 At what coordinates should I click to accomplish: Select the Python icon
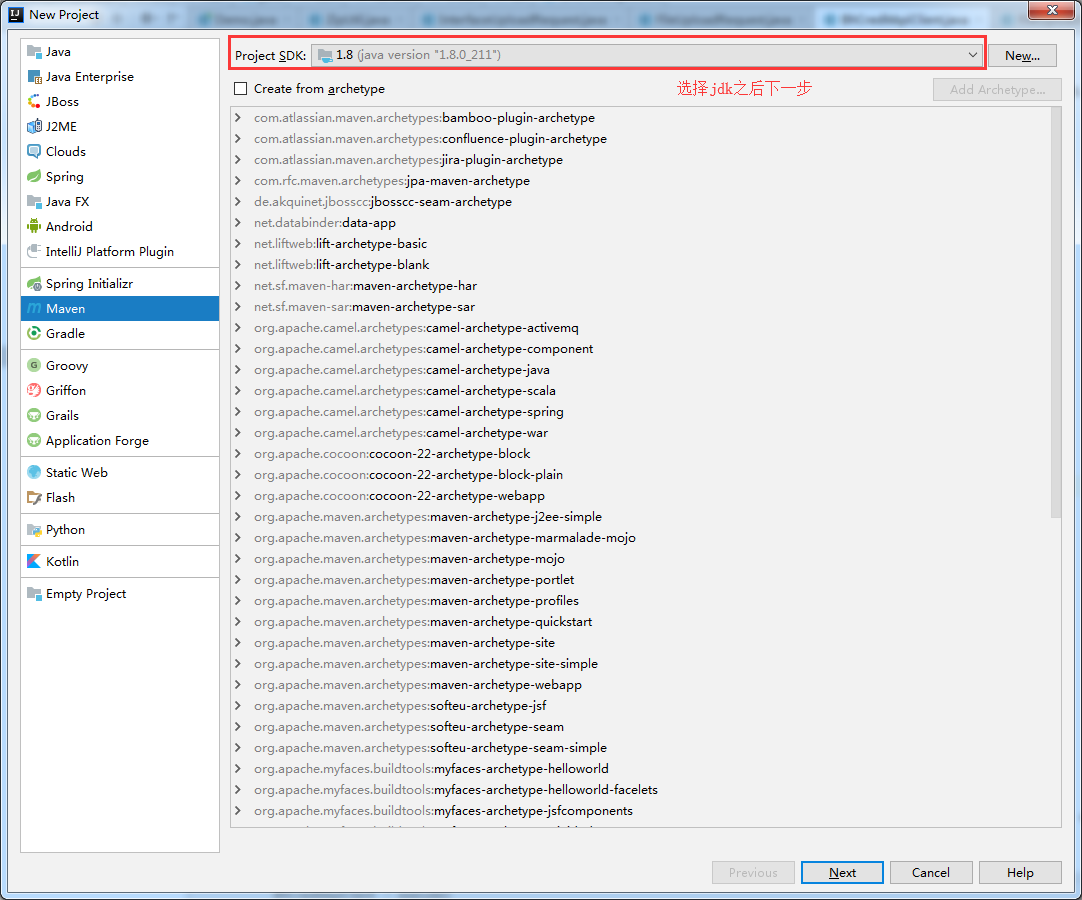[34, 529]
